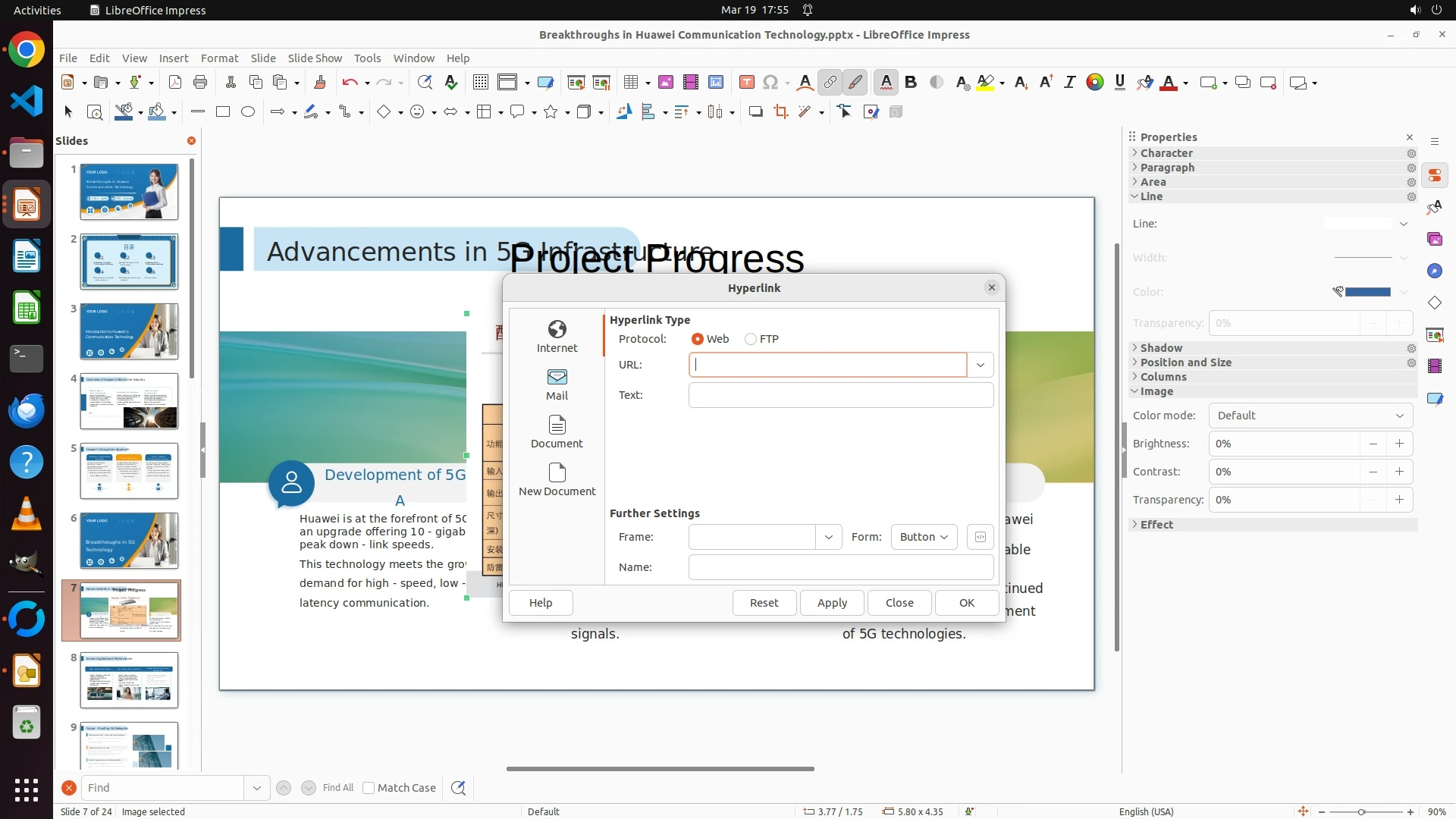The width and height of the screenshot is (1456, 819).
Task: Open VLC media player from the dock
Action: pyautogui.click(x=27, y=515)
